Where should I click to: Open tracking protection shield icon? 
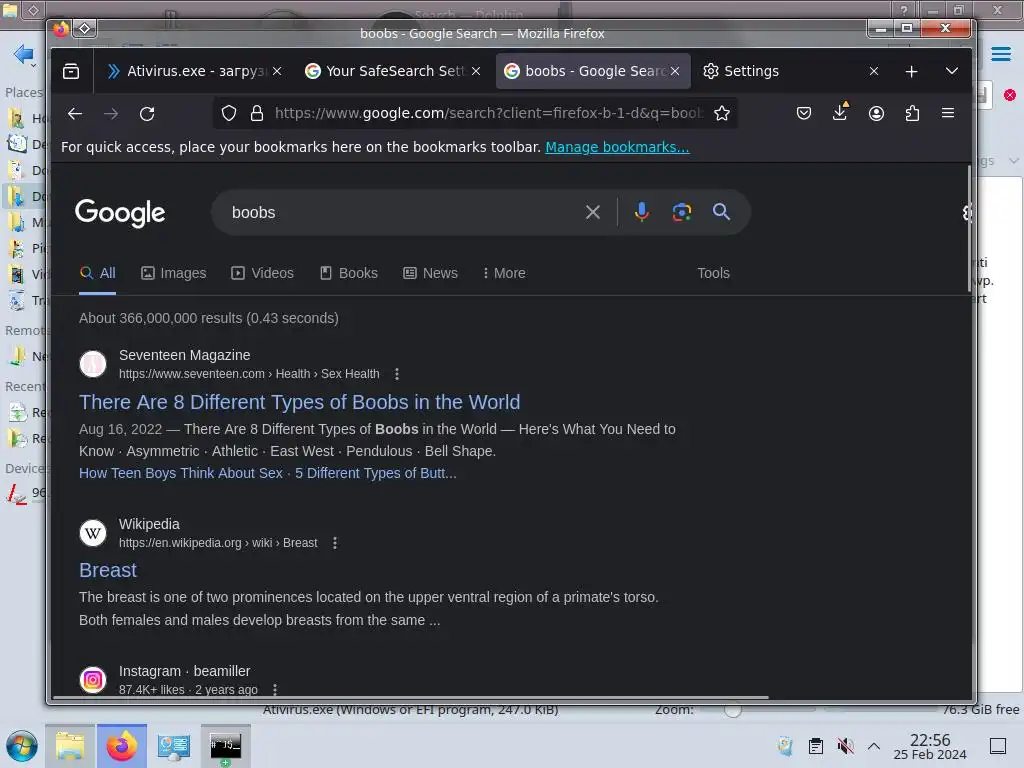[229, 114]
